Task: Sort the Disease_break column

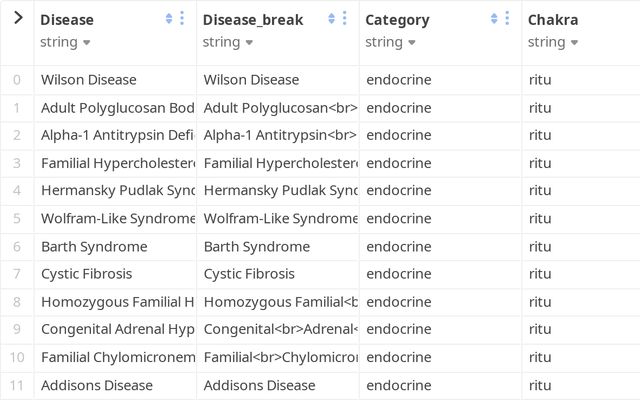Action: [331, 19]
